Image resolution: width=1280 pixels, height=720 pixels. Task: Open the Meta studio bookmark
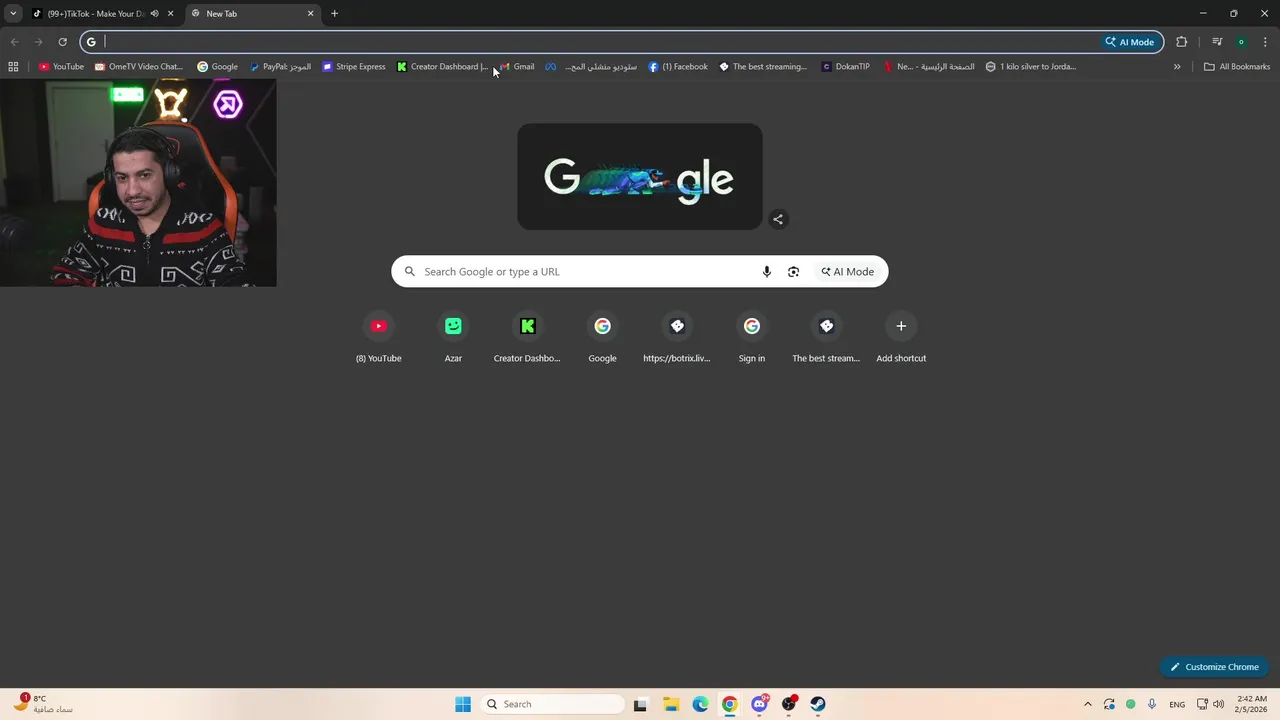point(590,67)
